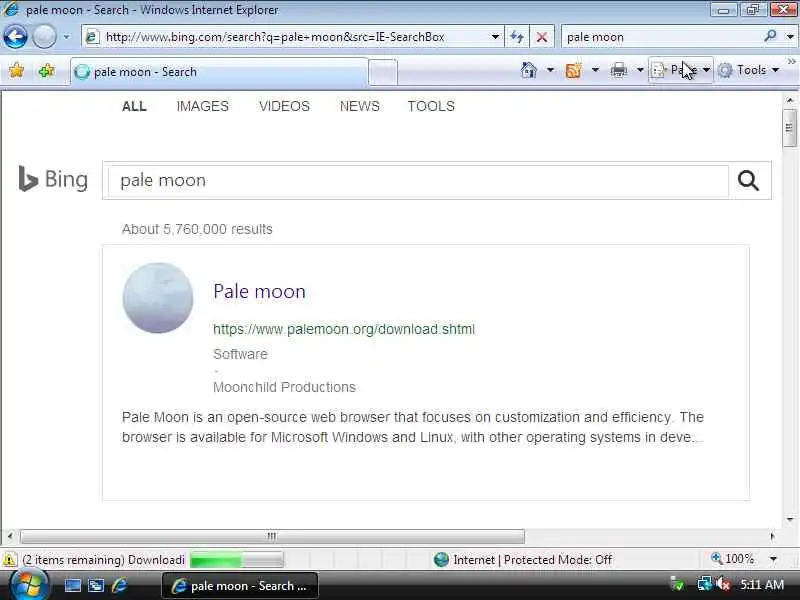Select the ALL results tab on Bing

point(134,106)
